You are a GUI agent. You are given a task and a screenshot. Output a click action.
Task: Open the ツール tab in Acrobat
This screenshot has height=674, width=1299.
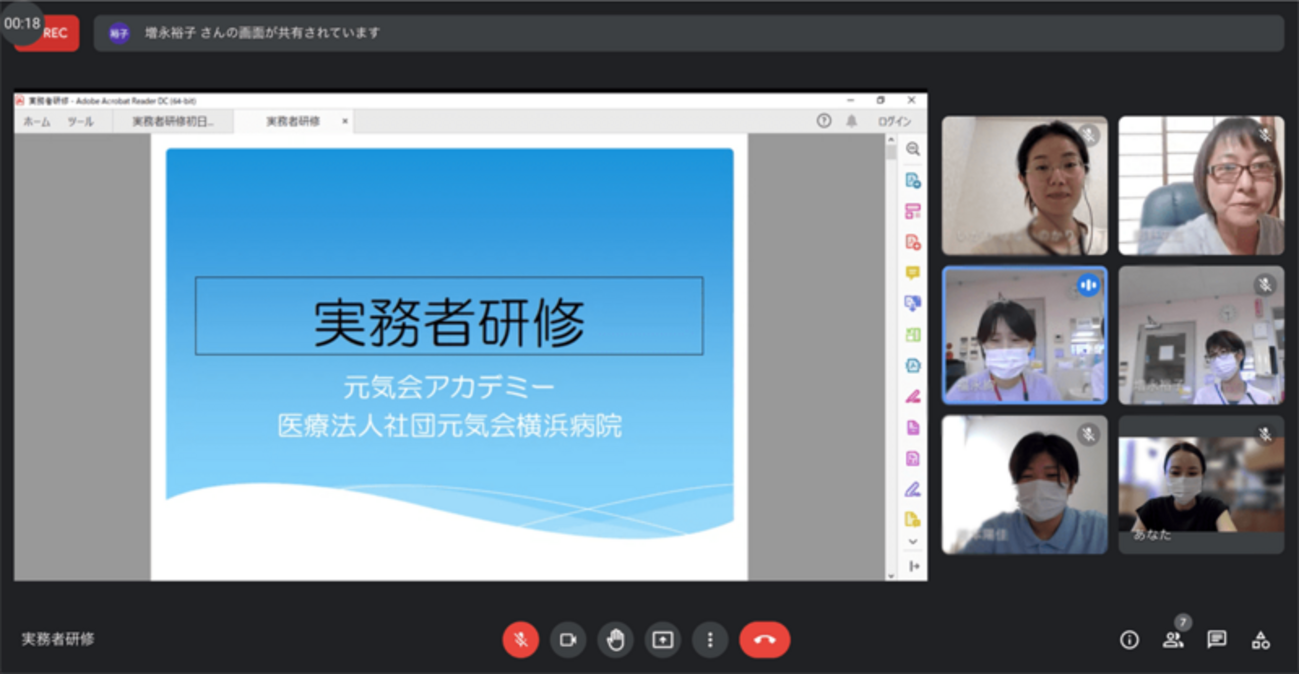[80, 121]
